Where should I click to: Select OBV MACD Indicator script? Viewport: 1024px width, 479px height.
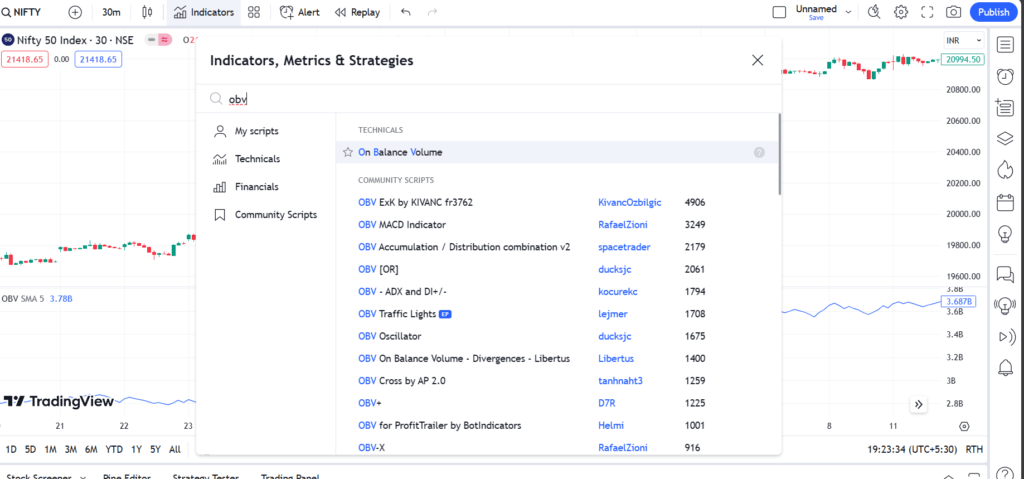(x=402, y=225)
